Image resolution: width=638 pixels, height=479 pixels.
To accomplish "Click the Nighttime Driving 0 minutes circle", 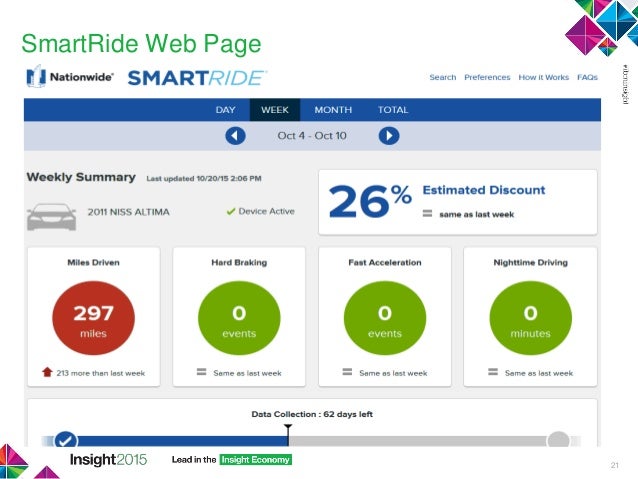I will [x=531, y=318].
